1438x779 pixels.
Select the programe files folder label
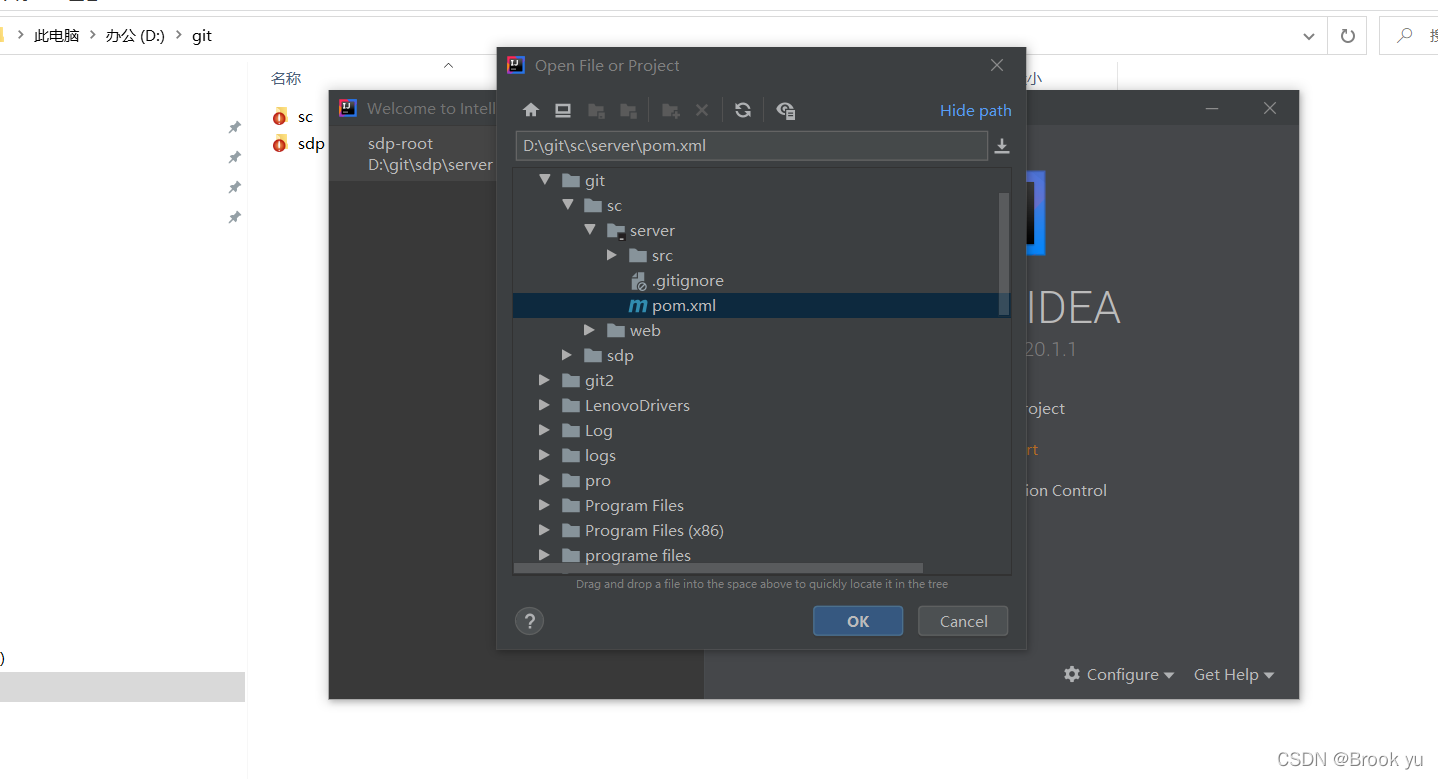click(638, 556)
